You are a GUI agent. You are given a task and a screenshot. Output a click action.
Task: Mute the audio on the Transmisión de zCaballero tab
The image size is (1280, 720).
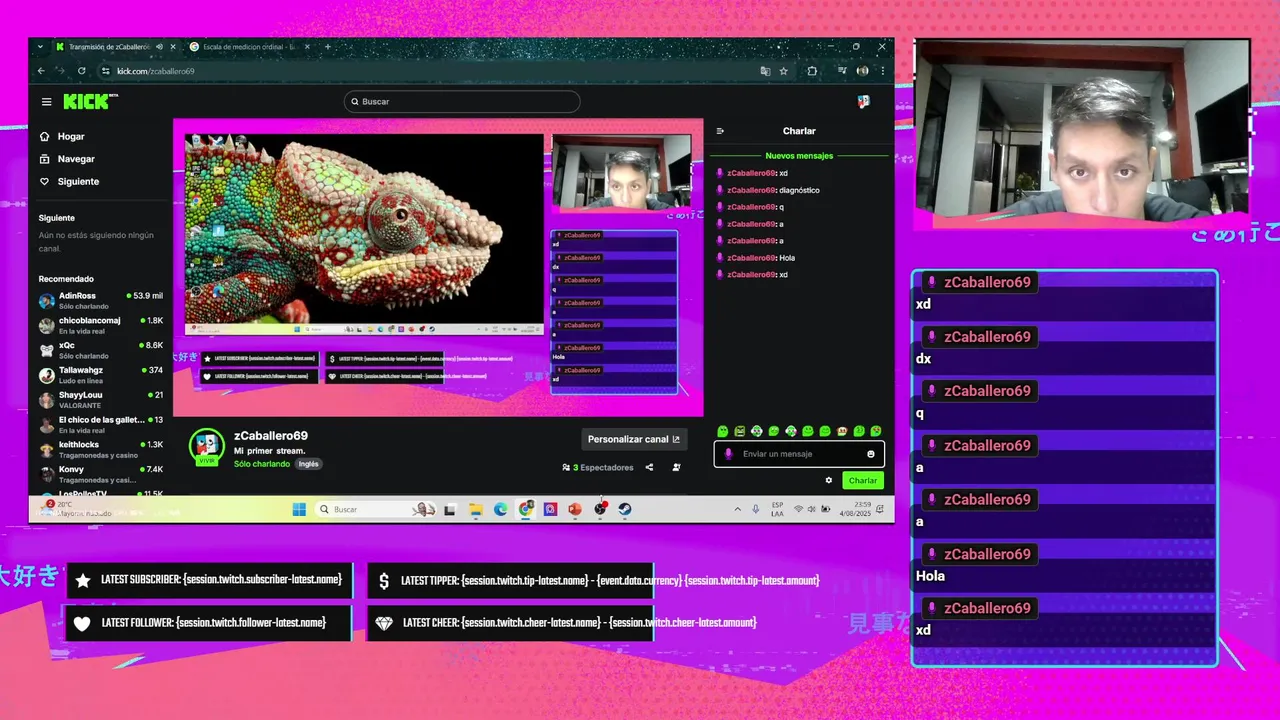click(159, 47)
